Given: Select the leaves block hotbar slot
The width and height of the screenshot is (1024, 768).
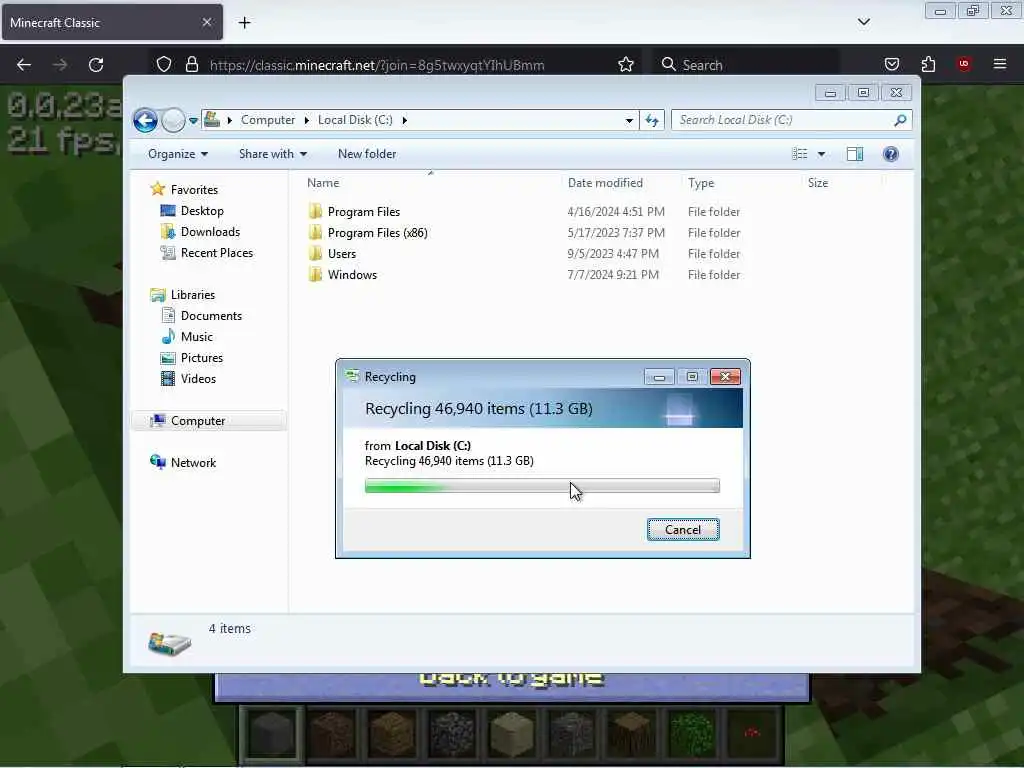Looking at the screenshot, I should coord(692,734).
